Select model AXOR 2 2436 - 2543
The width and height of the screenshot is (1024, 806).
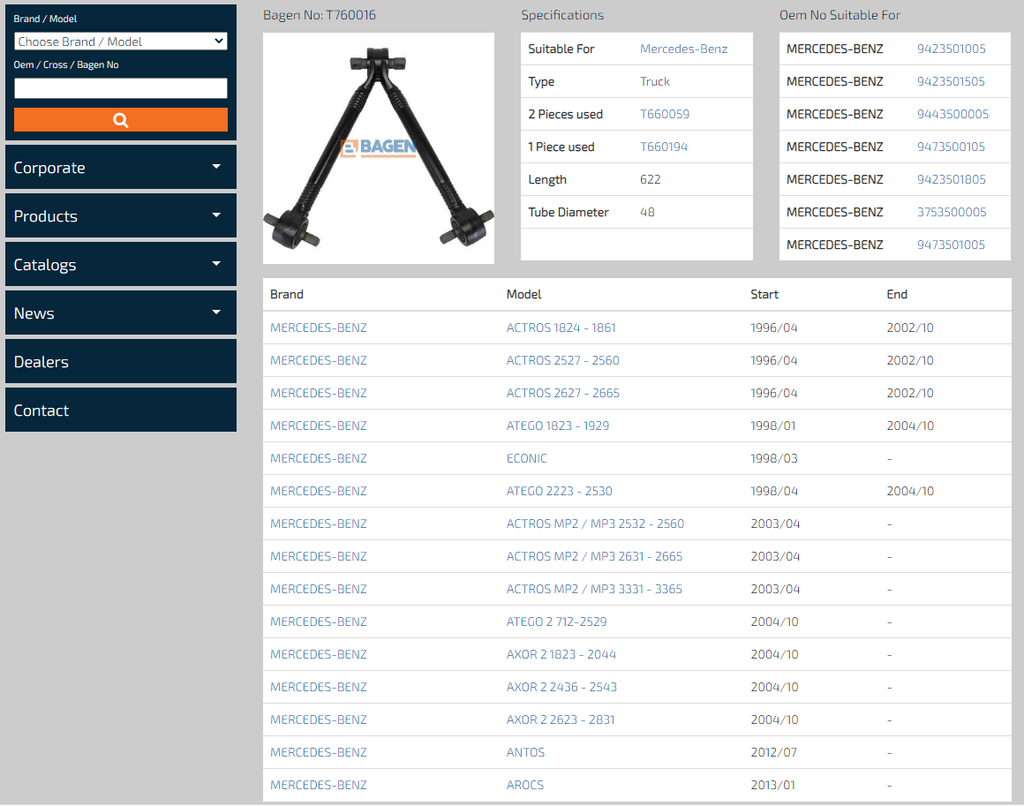(562, 687)
